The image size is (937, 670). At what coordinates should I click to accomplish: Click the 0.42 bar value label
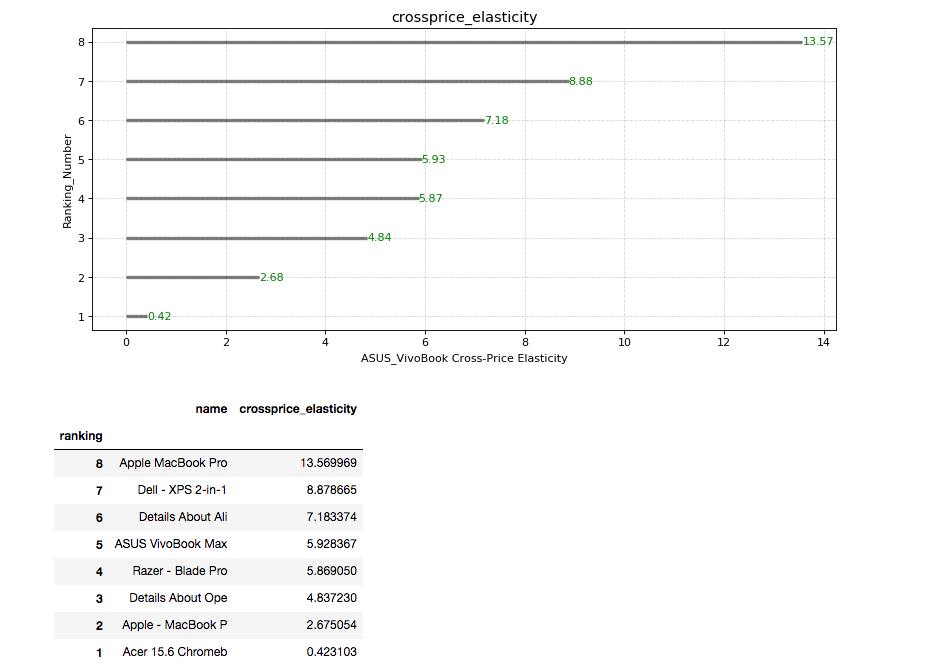[x=160, y=316]
